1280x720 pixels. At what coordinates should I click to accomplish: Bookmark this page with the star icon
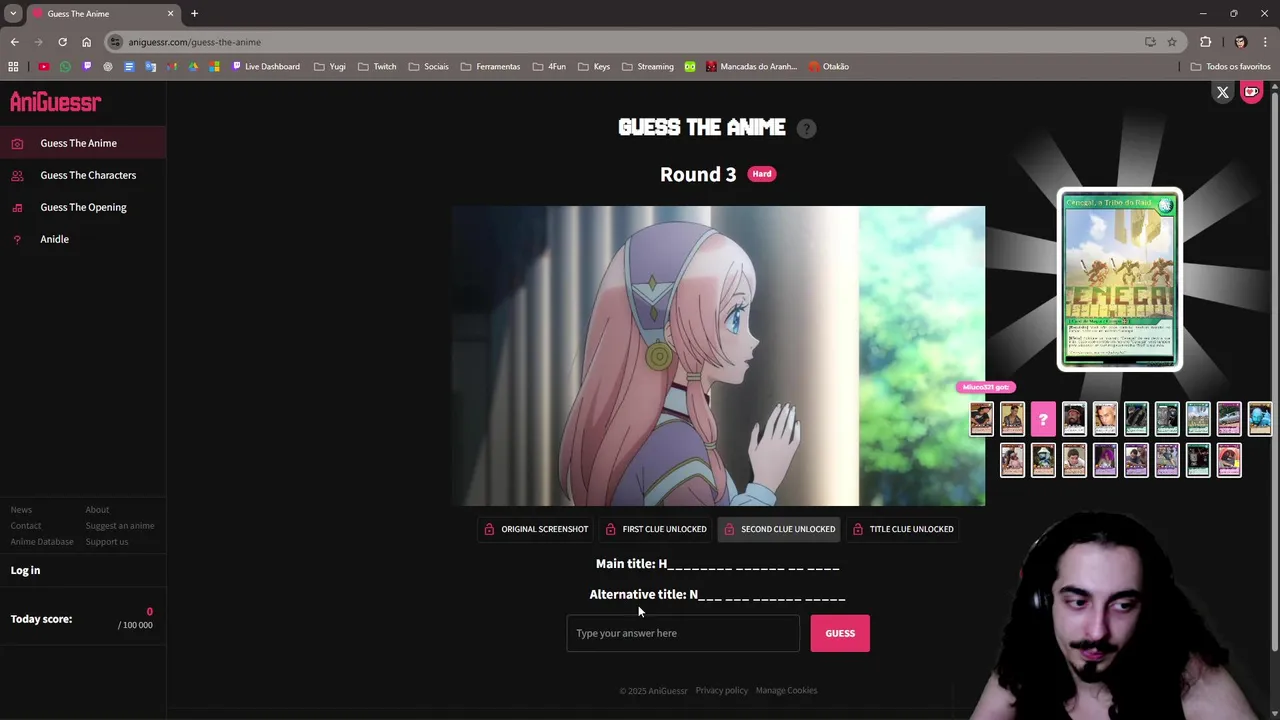1172,42
